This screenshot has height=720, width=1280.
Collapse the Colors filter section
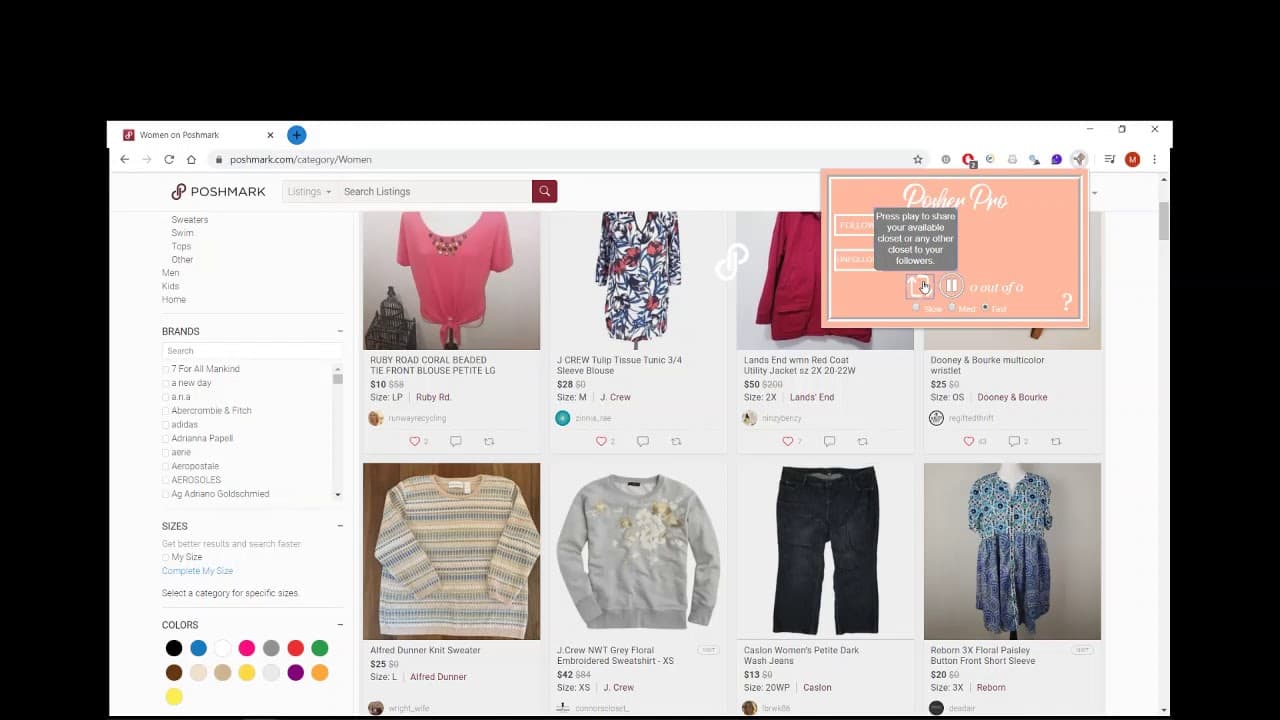click(340, 625)
